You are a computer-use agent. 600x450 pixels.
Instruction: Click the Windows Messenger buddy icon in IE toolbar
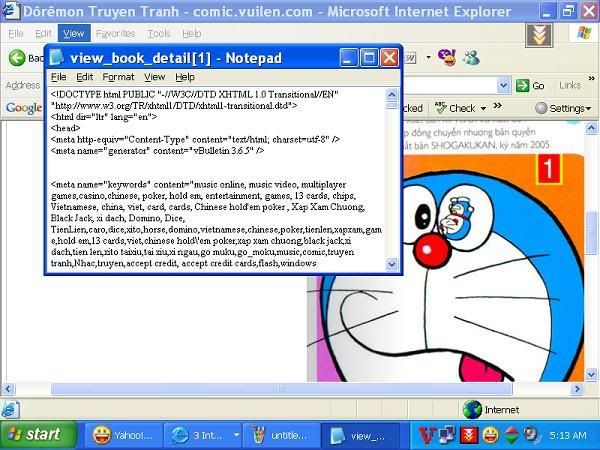point(471,58)
